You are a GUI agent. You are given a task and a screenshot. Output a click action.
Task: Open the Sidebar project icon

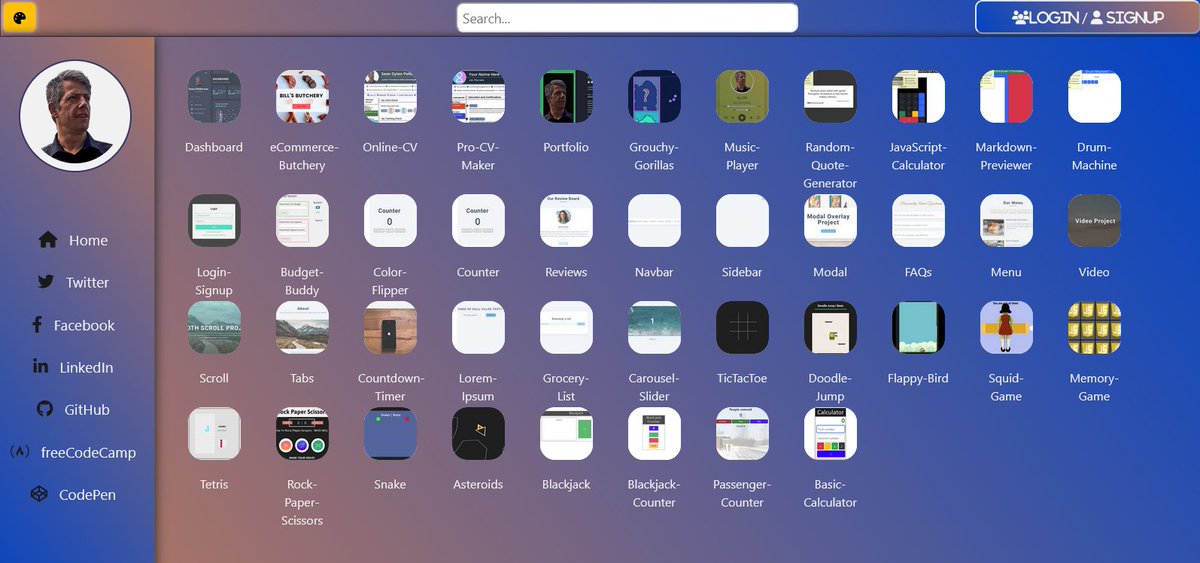[x=742, y=221]
